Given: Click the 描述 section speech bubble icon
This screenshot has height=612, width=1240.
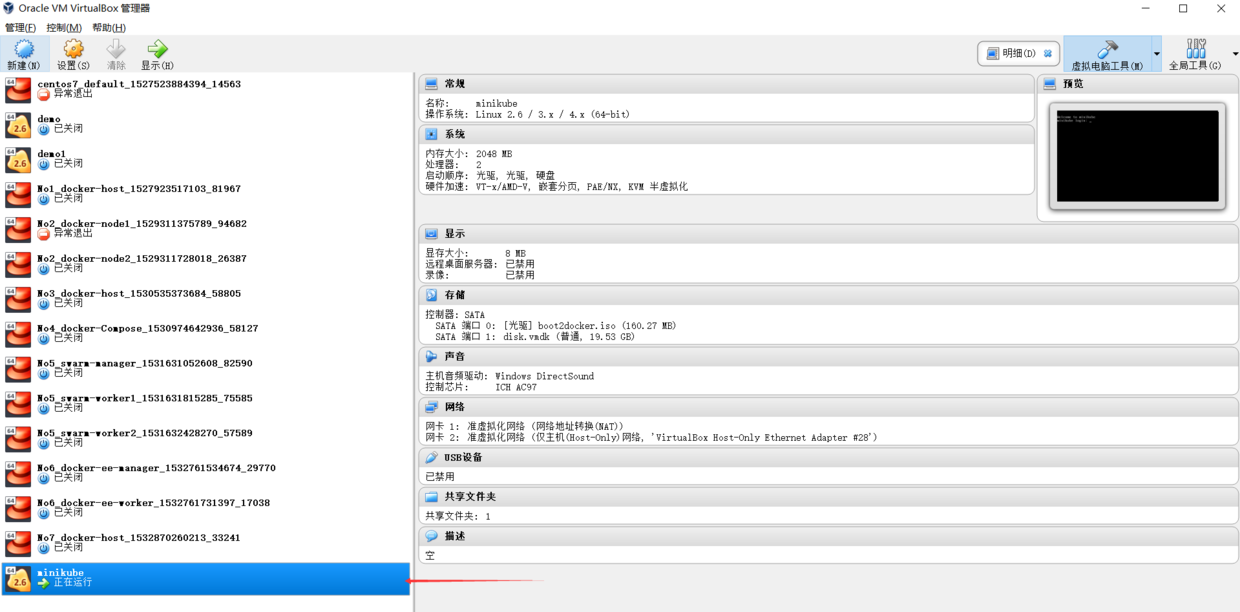Looking at the screenshot, I should click(431, 536).
